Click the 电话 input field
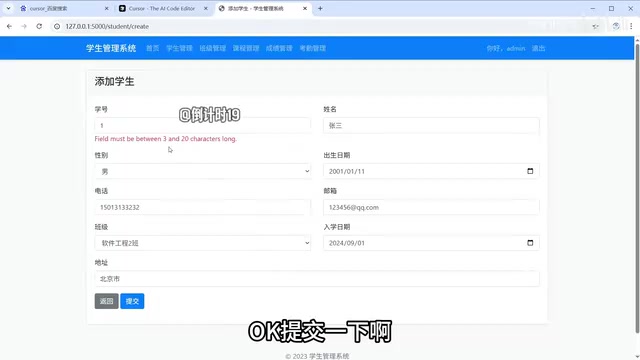The width and height of the screenshot is (640, 360). pos(202,207)
